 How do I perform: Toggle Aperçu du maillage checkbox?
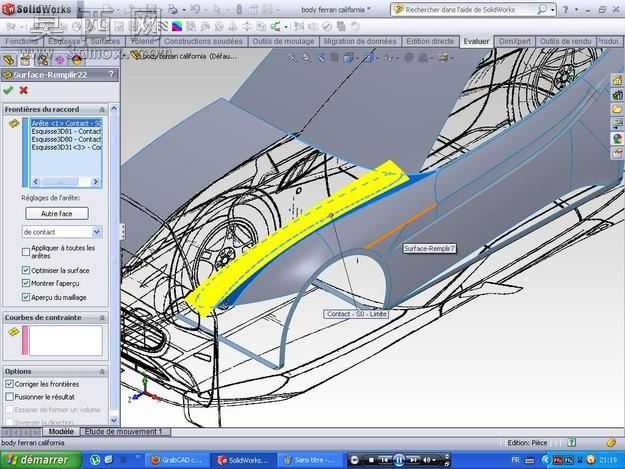pos(26,297)
